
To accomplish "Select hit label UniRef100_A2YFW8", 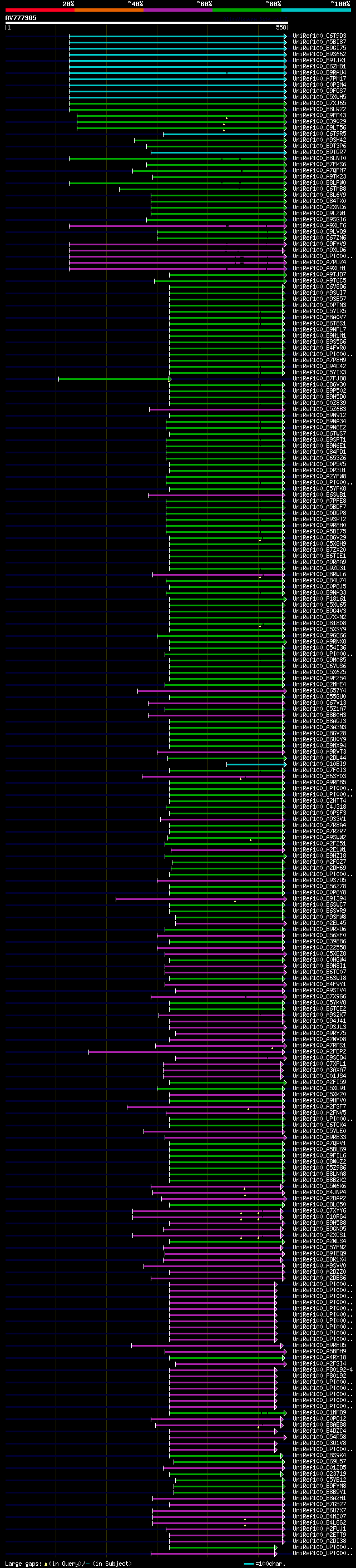I will [x=319, y=476].
